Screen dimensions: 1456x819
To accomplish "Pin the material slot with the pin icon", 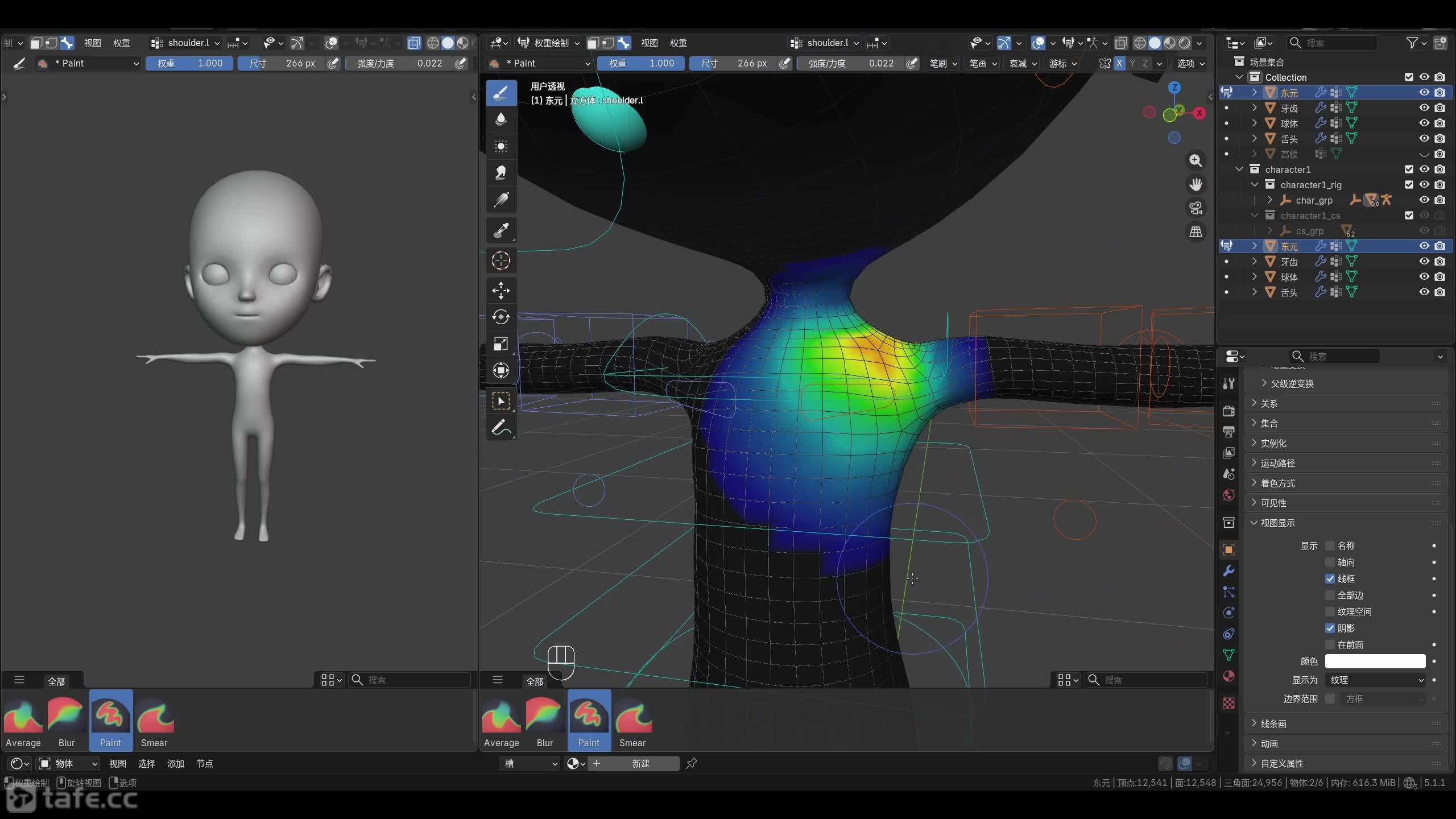I will click(x=692, y=763).
